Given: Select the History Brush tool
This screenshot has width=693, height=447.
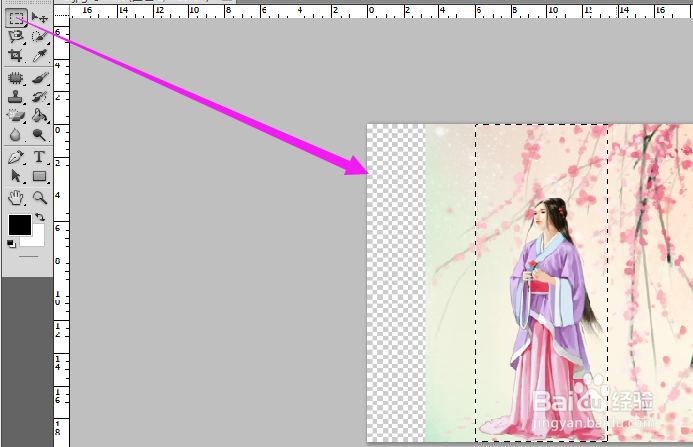Looking at the screenshot, I should [40, 97].
